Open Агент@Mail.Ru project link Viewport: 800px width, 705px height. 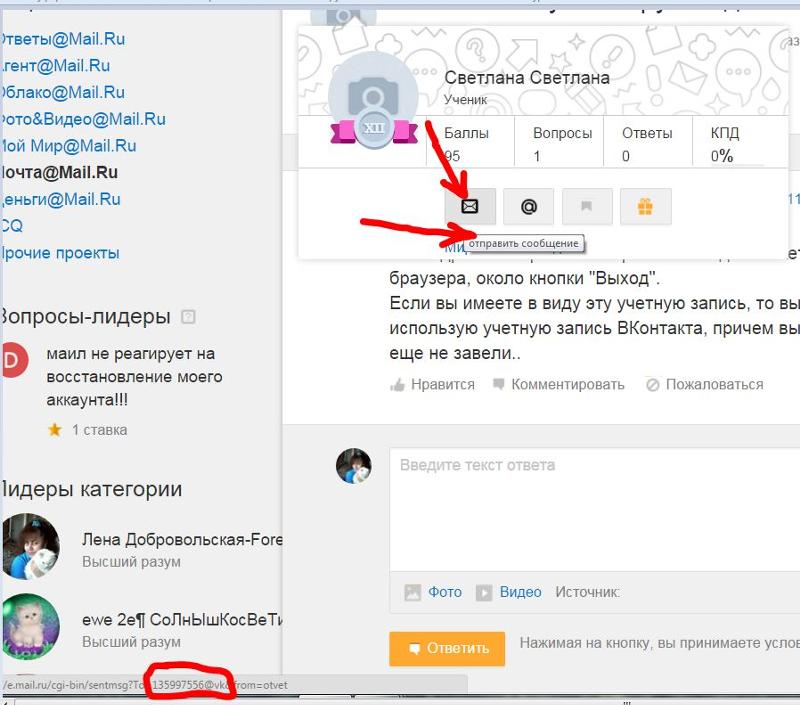click(55, 66)
